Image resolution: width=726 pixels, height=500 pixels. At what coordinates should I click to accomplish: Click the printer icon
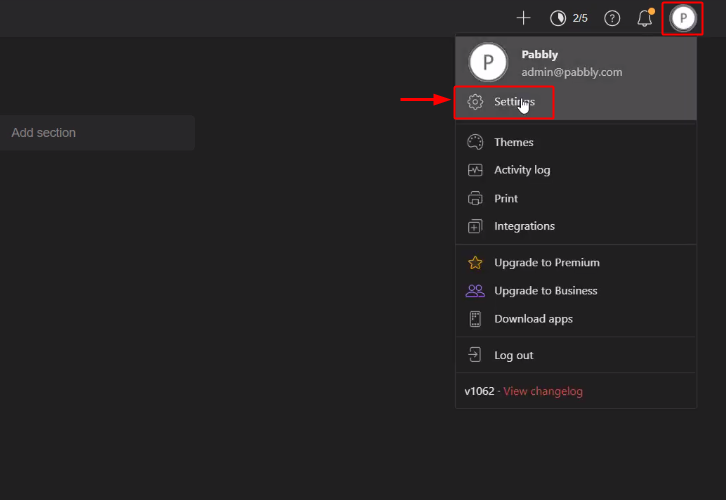point(475,198)
